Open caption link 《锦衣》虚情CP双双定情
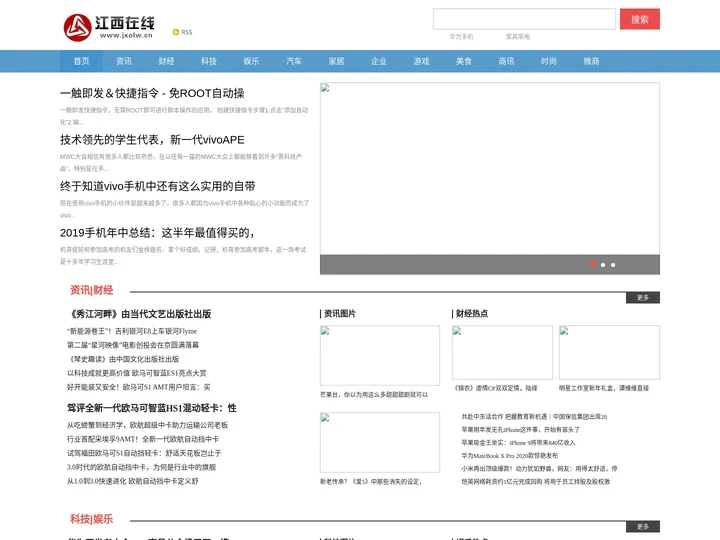720x540 pixels. [x=495, y=388]
